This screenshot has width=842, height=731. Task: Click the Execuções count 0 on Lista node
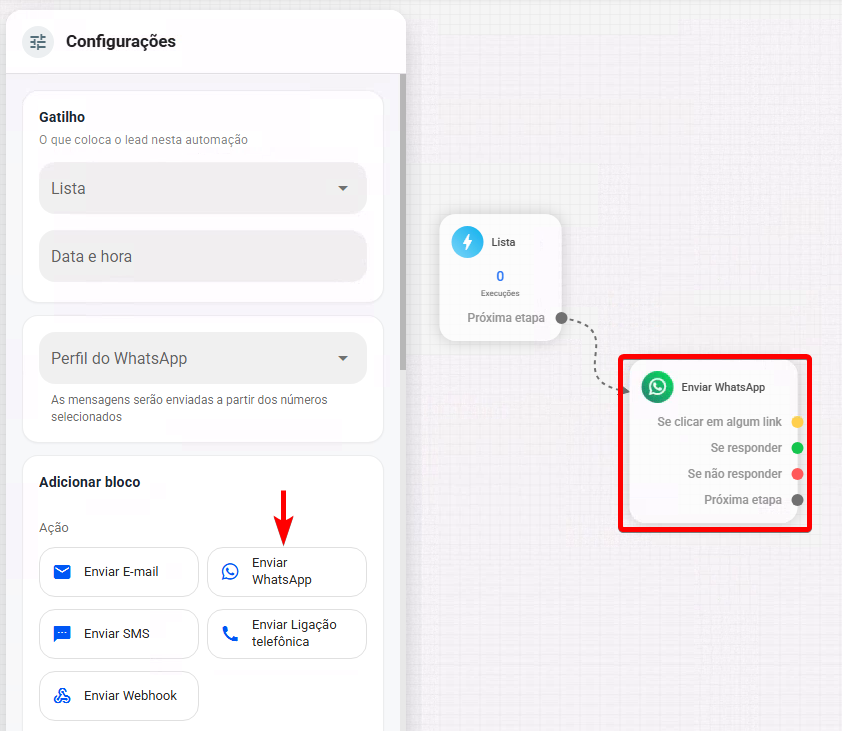500,276
